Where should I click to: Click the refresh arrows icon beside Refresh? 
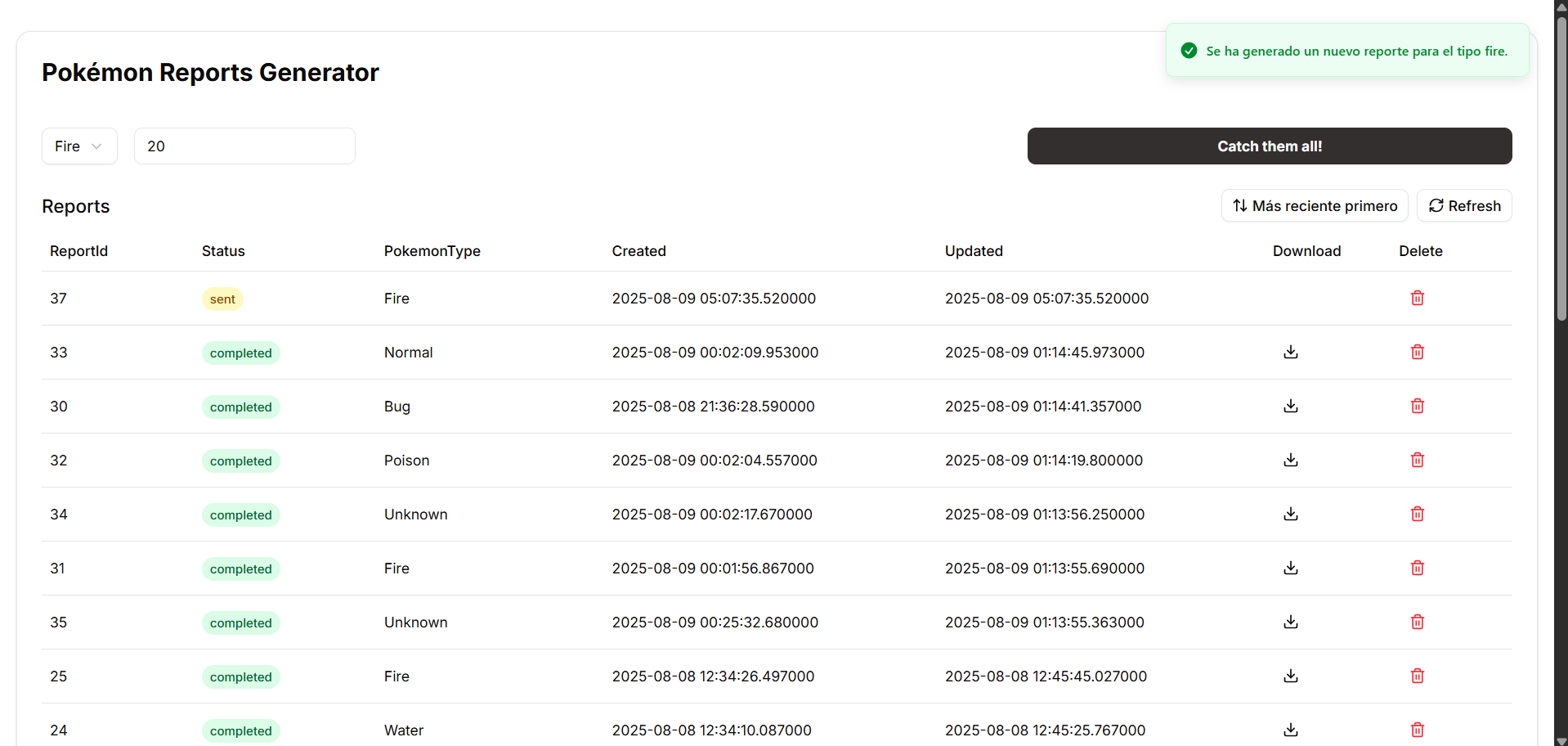1436,205
